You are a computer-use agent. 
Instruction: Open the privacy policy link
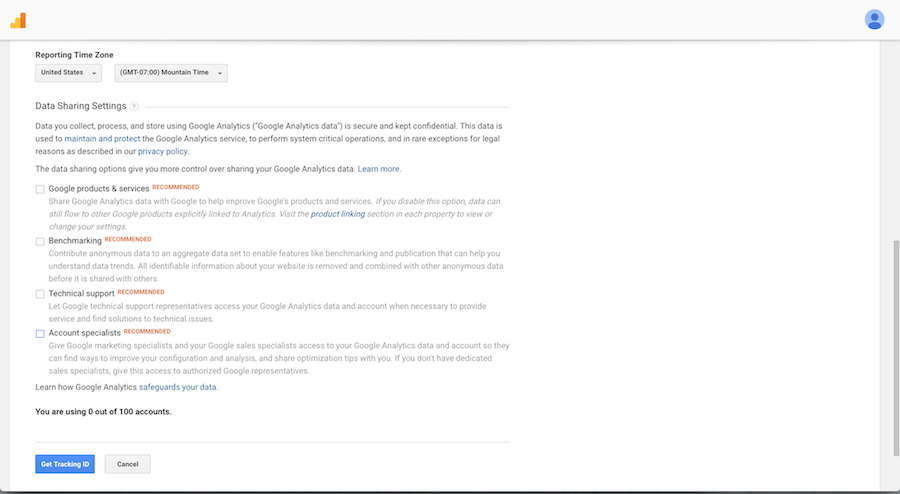pos(162,151)
